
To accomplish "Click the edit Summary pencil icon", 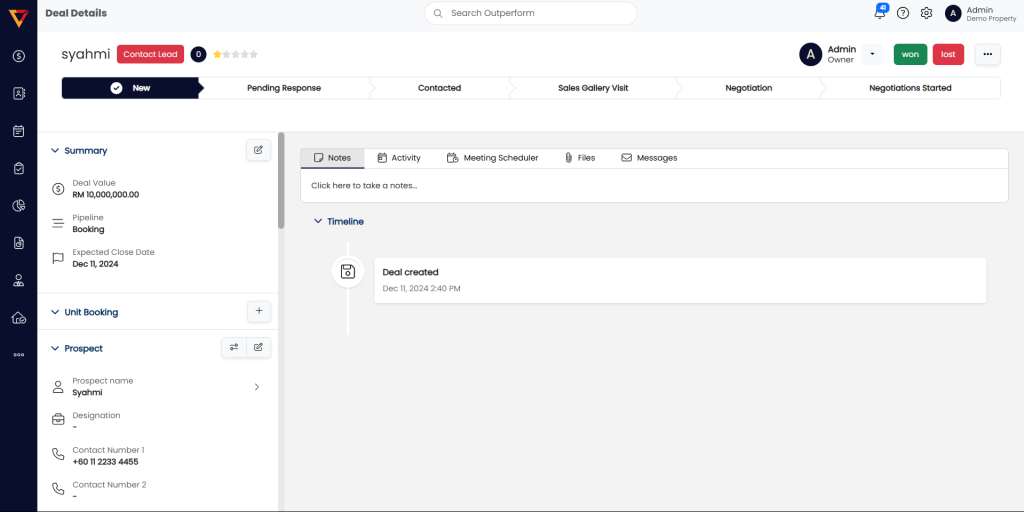I will (x=258, y=150).
